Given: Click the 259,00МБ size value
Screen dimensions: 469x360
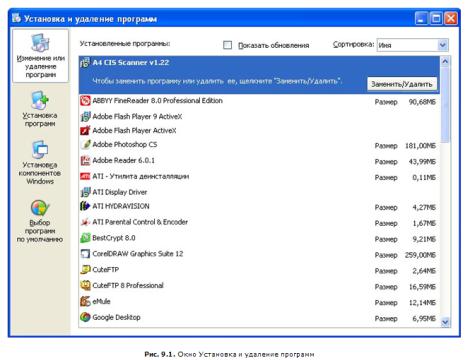Looking at the screenshot, I should coord(420,255).
